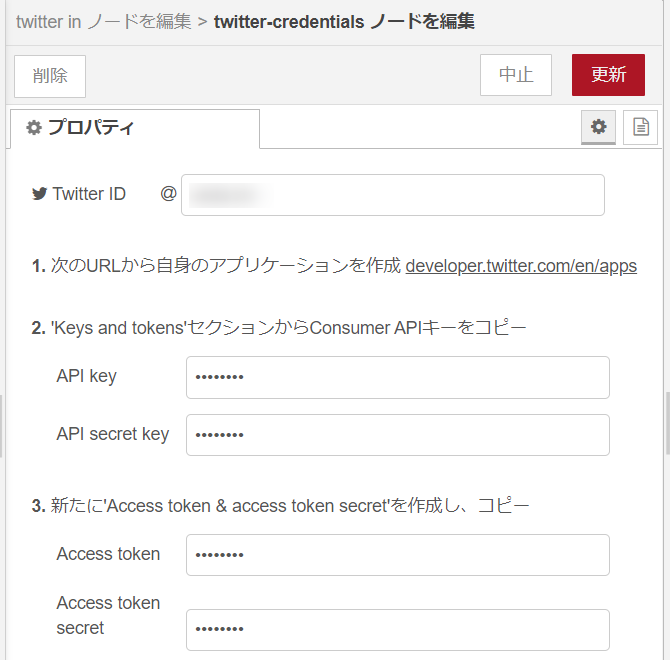
Task: Click the 'Access token secret' label
Action: click(x=108, y=615)
